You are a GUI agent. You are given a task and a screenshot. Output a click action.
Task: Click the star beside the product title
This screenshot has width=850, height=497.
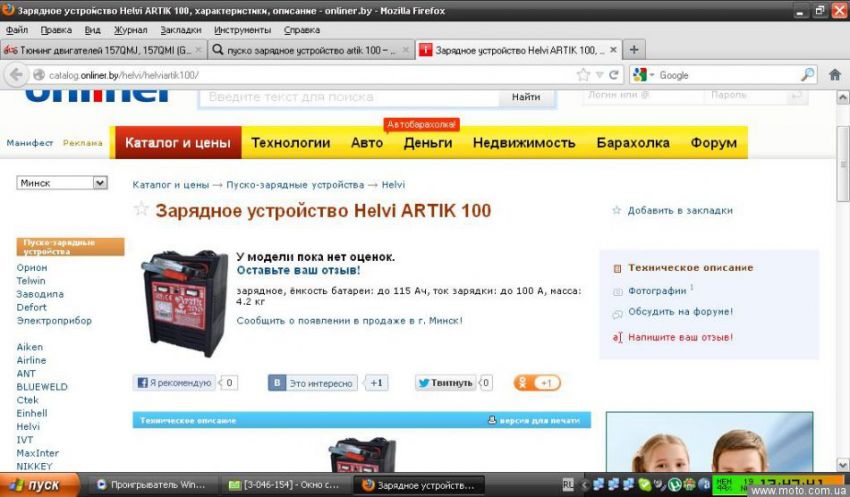[x=141, y=209]
